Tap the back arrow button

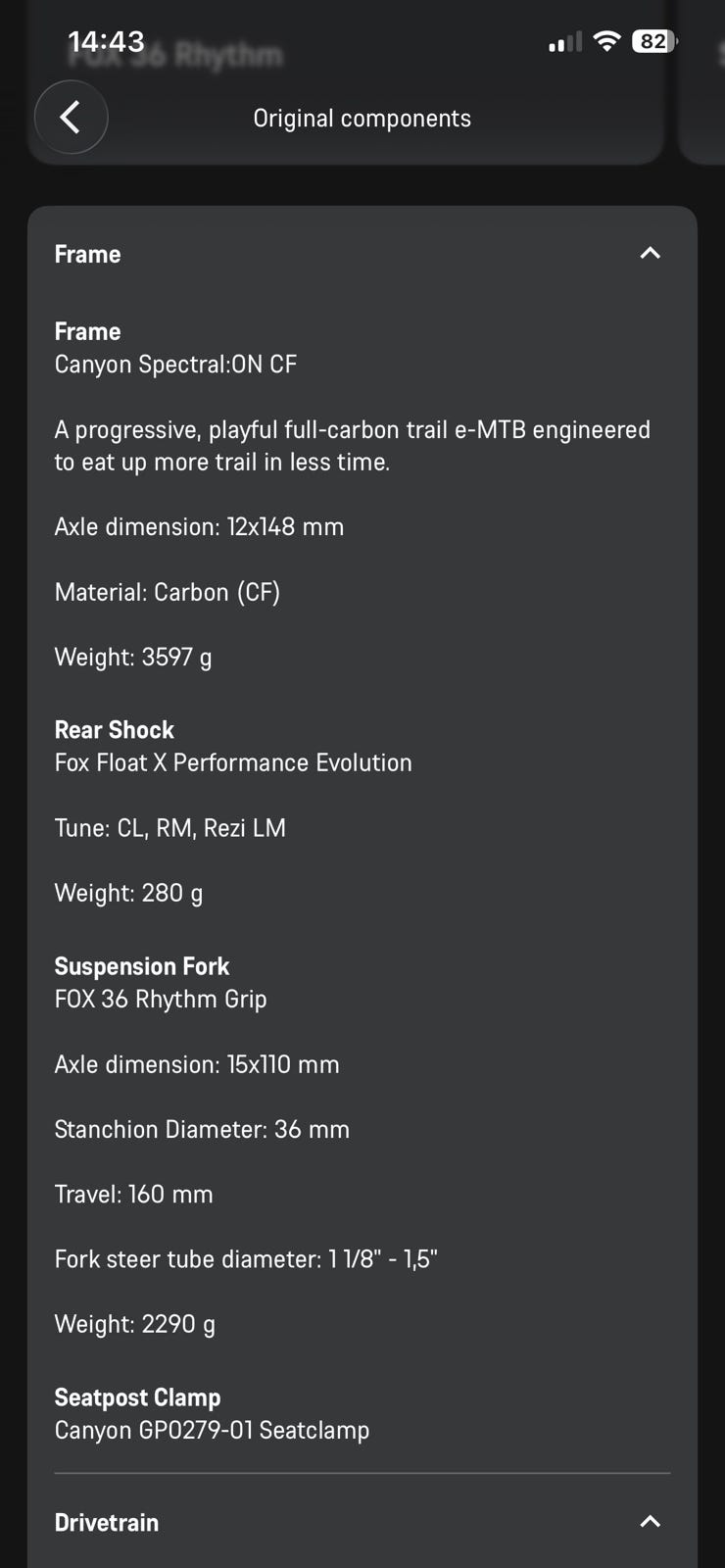pyautogui.click(x=71, y=118)
